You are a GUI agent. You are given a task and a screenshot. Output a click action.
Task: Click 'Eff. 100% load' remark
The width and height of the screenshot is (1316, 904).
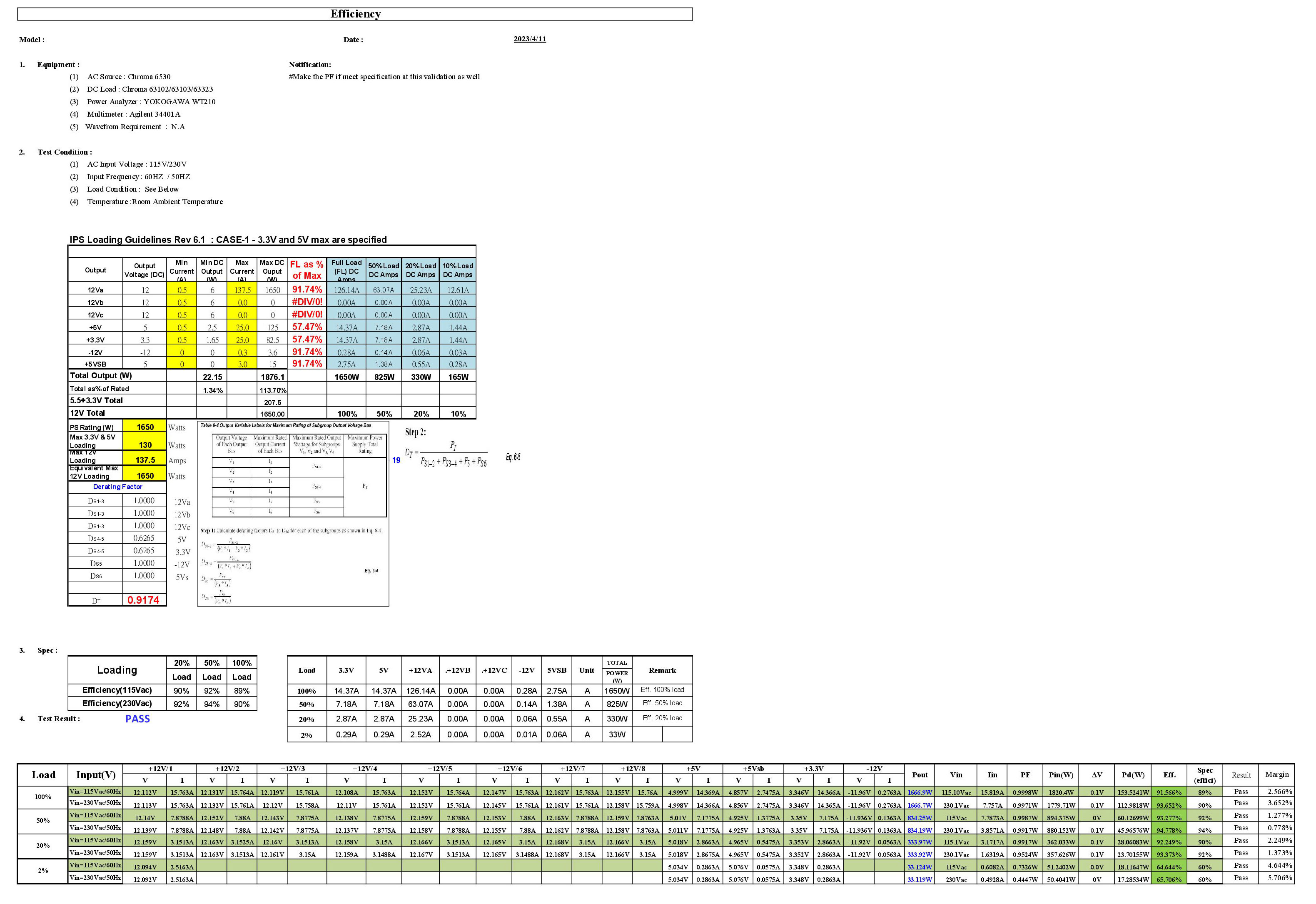click(662, 690)
